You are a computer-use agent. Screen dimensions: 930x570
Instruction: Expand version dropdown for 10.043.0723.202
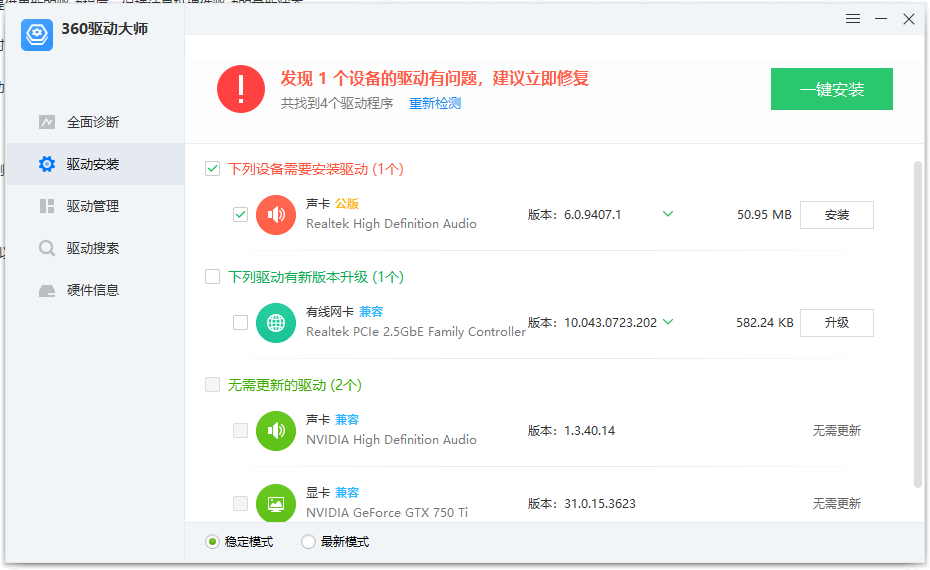click(x=668, y=322)
